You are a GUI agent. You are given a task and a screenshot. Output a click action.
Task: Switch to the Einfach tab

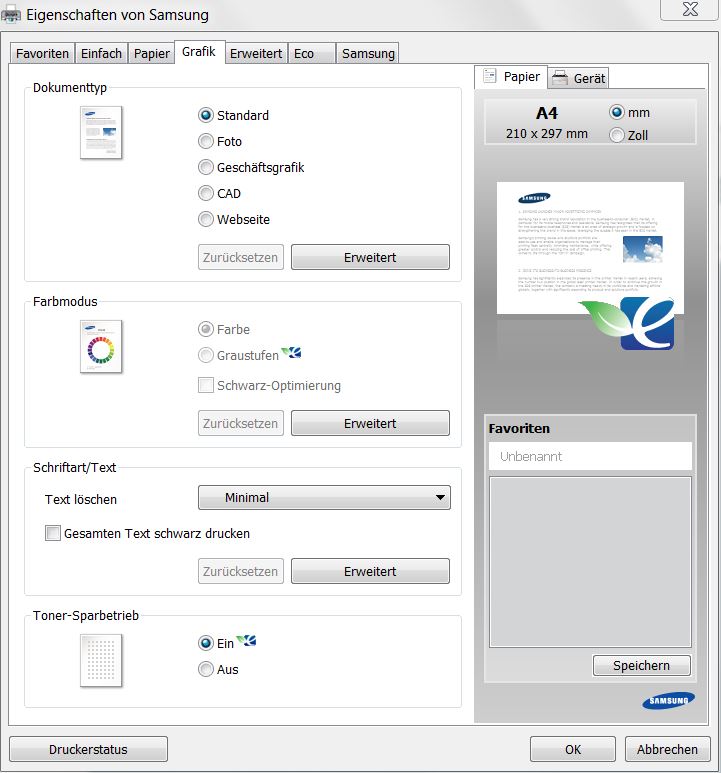102,53
